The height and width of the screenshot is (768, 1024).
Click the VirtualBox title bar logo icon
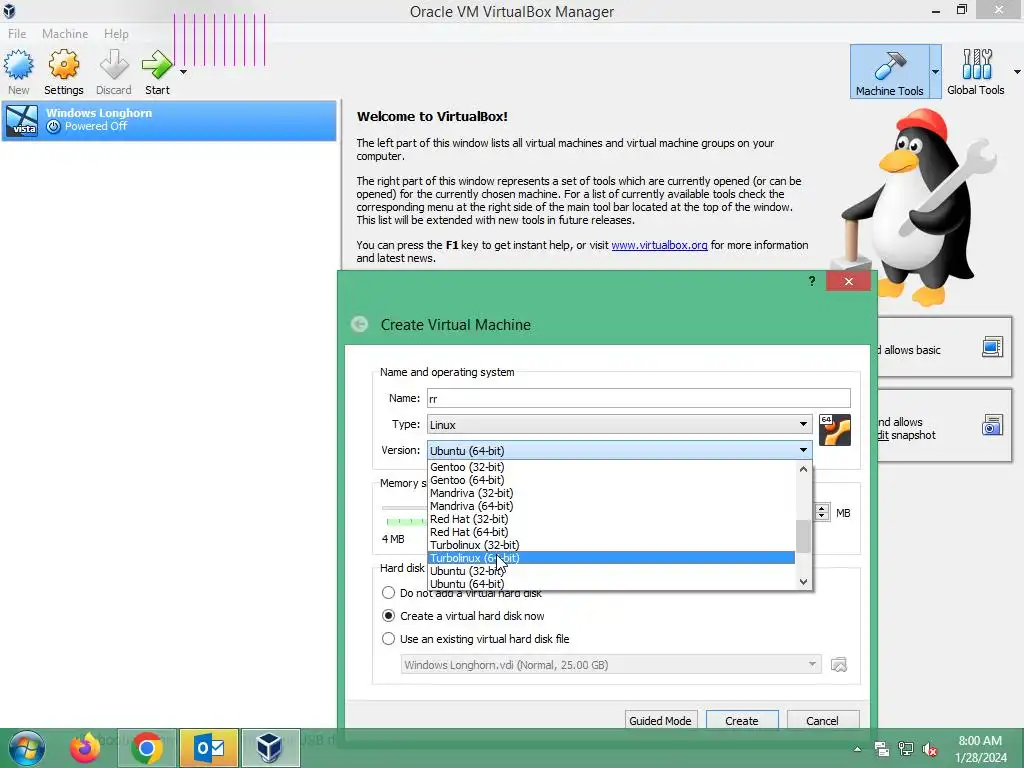[9, 10]
